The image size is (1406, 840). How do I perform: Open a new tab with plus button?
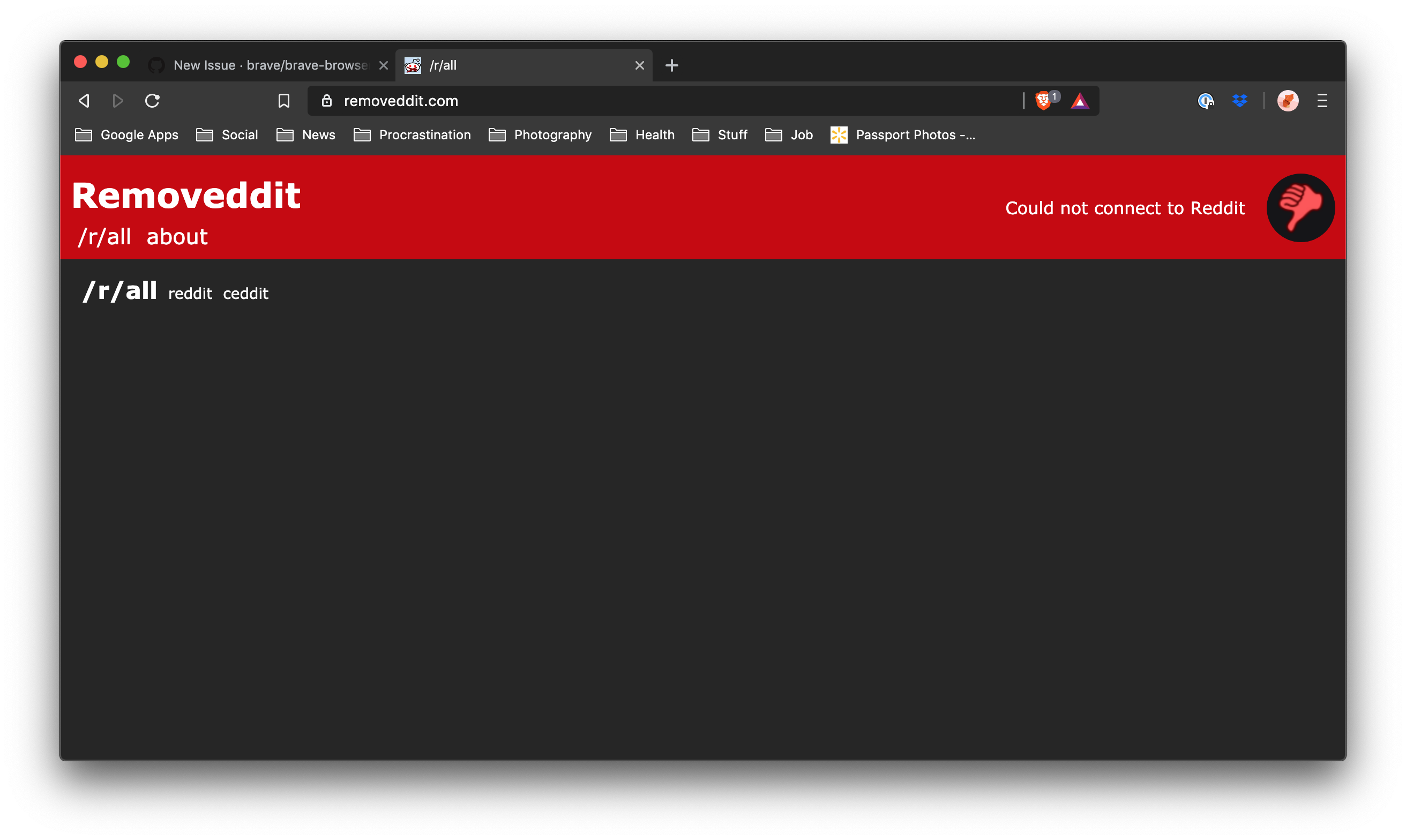click(x=671, y=65)
